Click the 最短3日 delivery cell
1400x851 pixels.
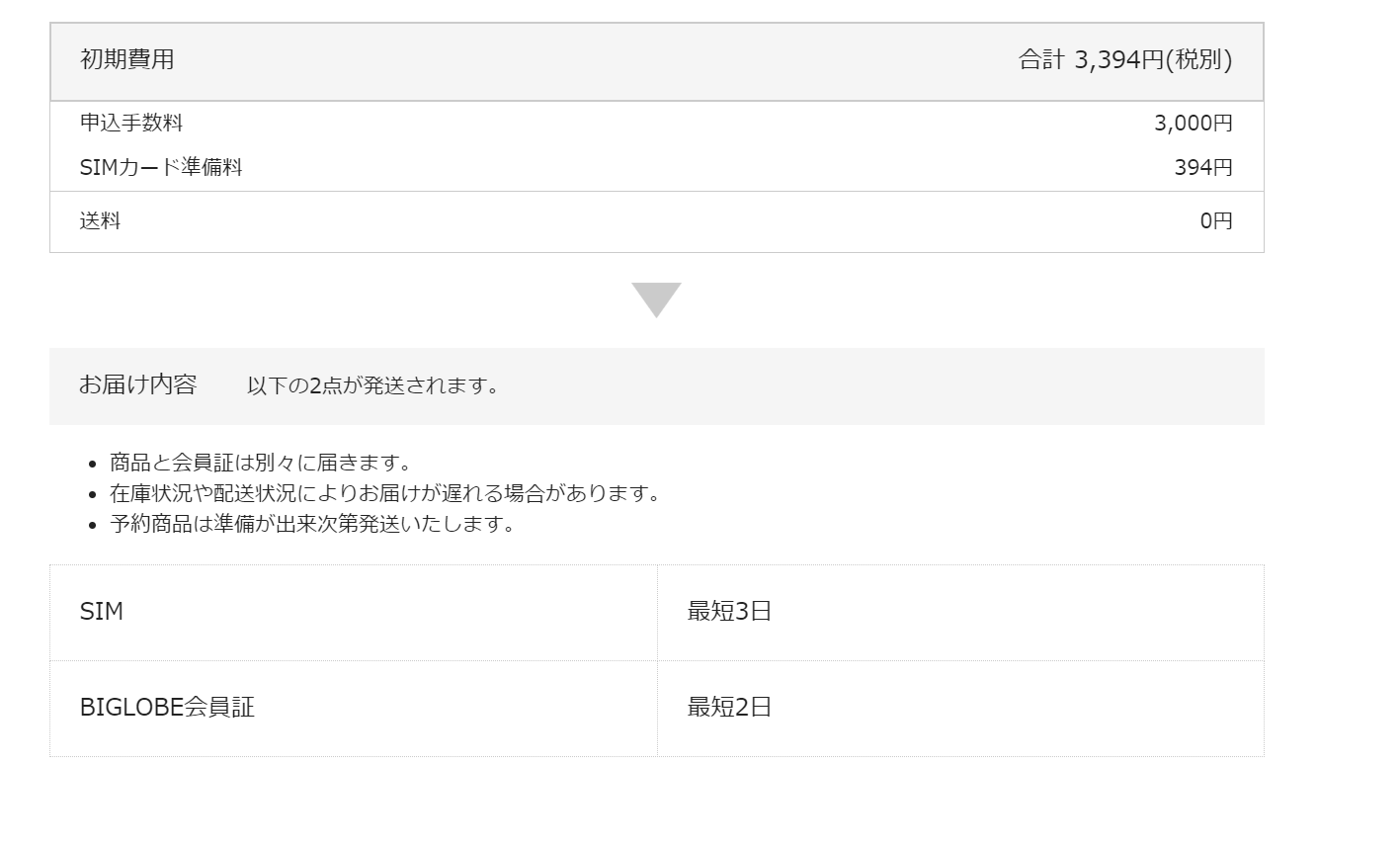pos(960,613)
